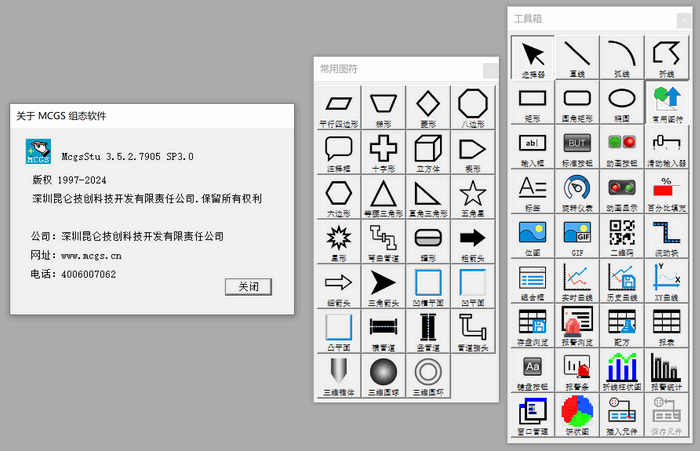700x451 pixels.
Task: Select the 标准按钮 BUT standard button tool
Action: tap(577, 147)
